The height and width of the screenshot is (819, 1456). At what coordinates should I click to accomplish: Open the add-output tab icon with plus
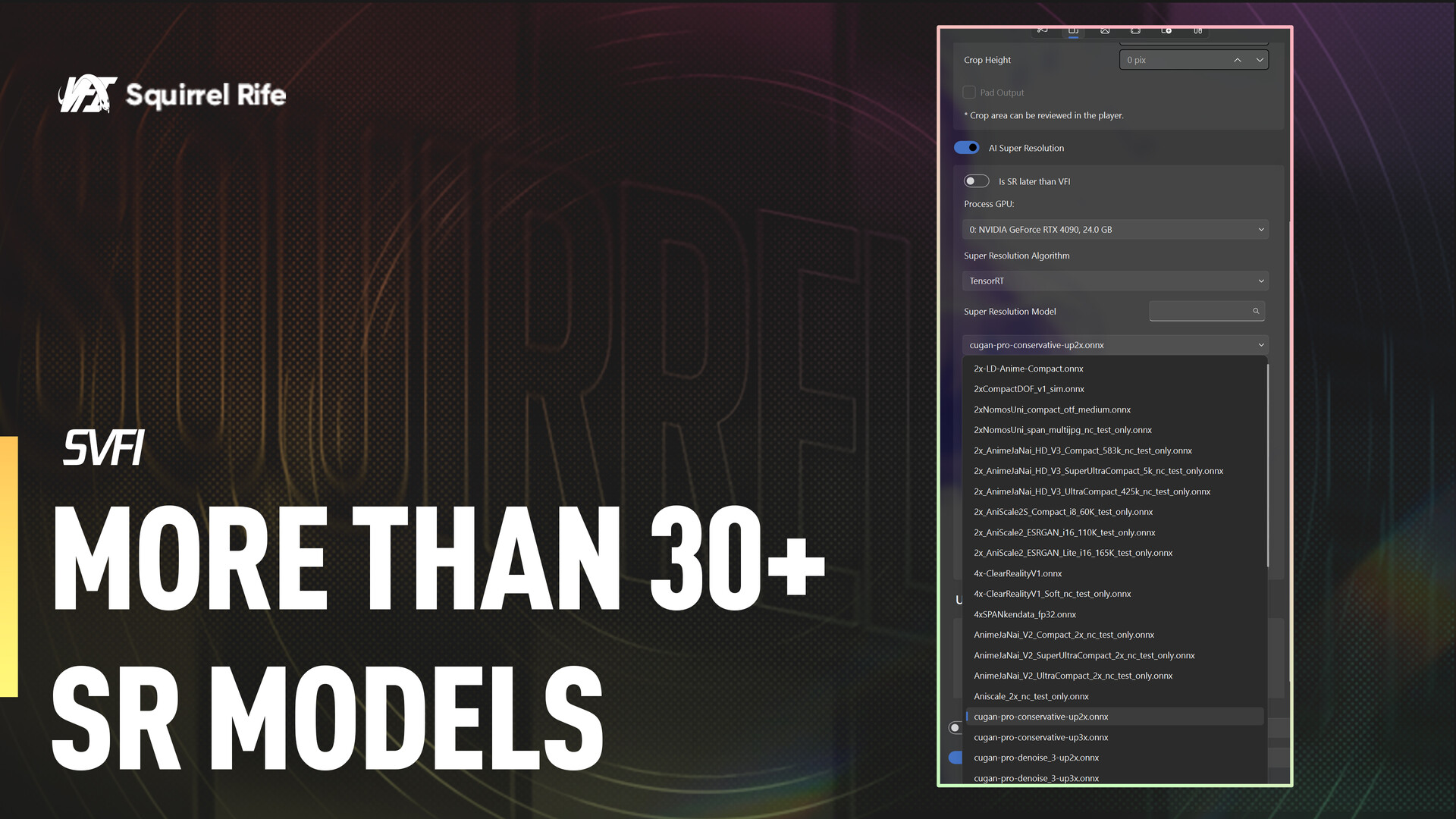tap(1166, 30)
